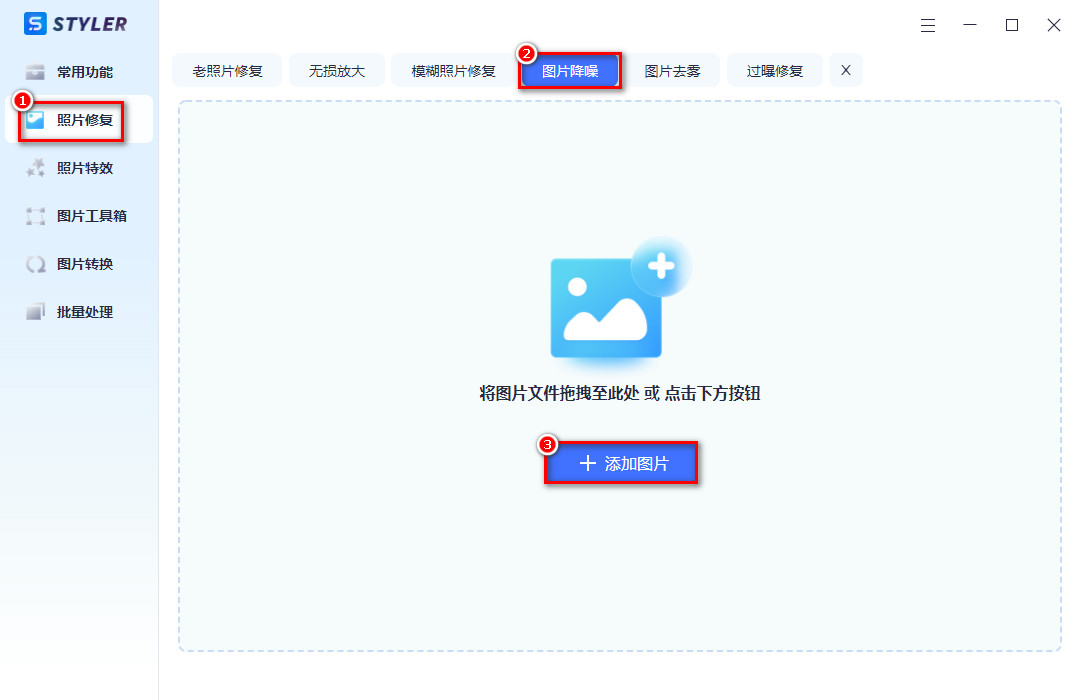Click the plus sign inside 添加图片
The width and height of the screenshot is (1080, 700).
coord(586,462)
